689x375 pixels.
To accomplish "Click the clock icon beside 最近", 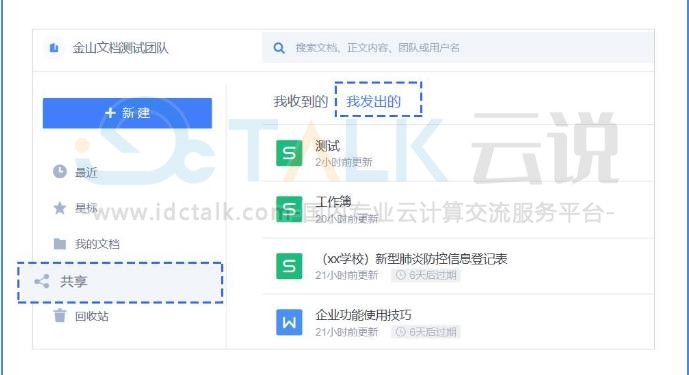I will coord(60,171).
